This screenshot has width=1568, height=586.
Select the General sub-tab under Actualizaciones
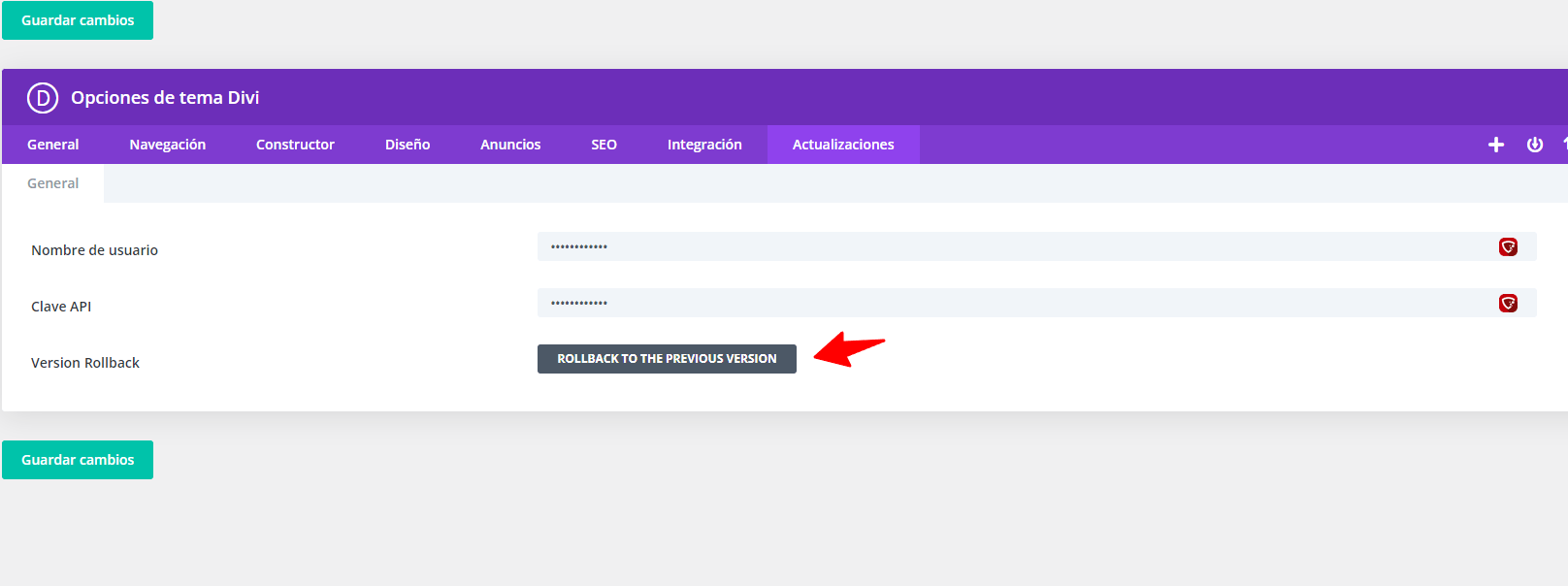click(53, 183)
